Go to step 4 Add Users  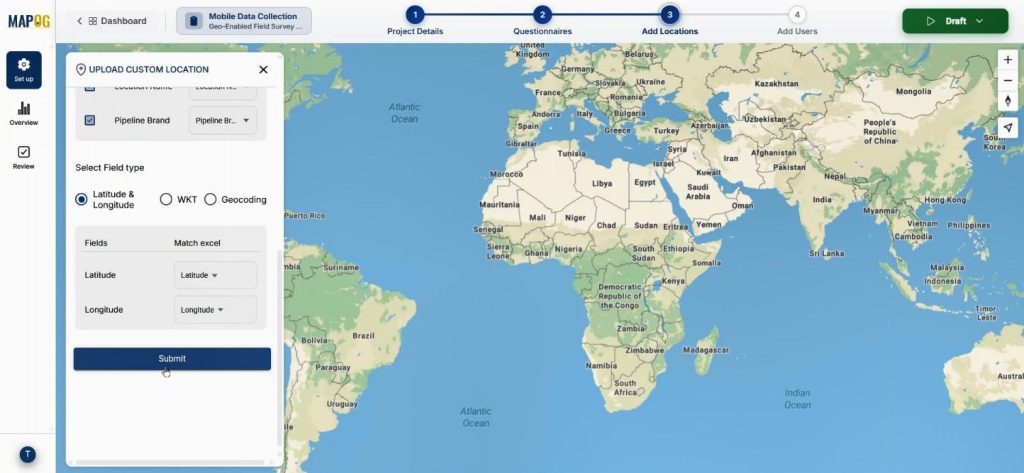[797, 21]
